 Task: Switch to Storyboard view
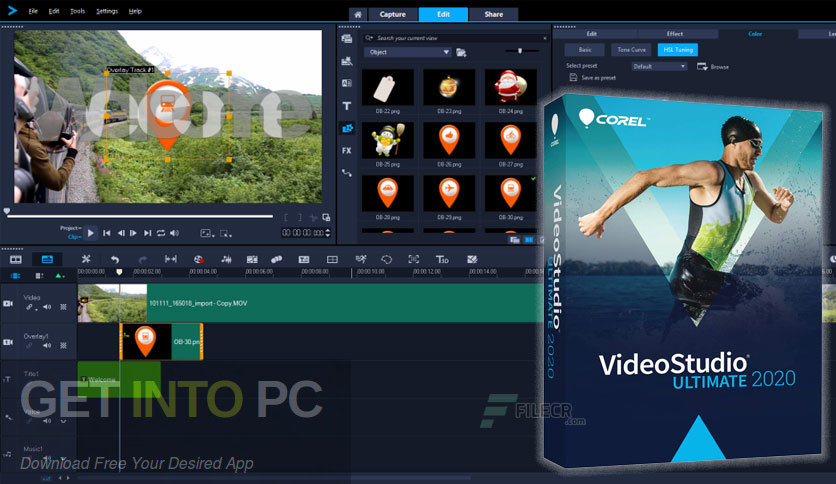click(x=16, y=260)
